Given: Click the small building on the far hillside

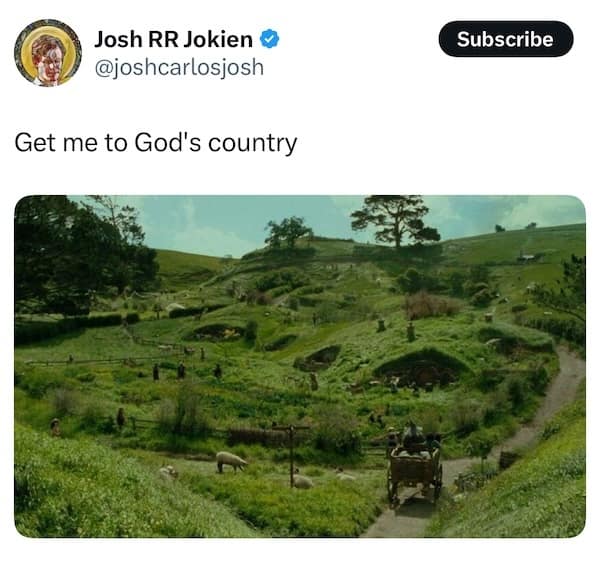Looking at the screenshot, I should [527, 257].
